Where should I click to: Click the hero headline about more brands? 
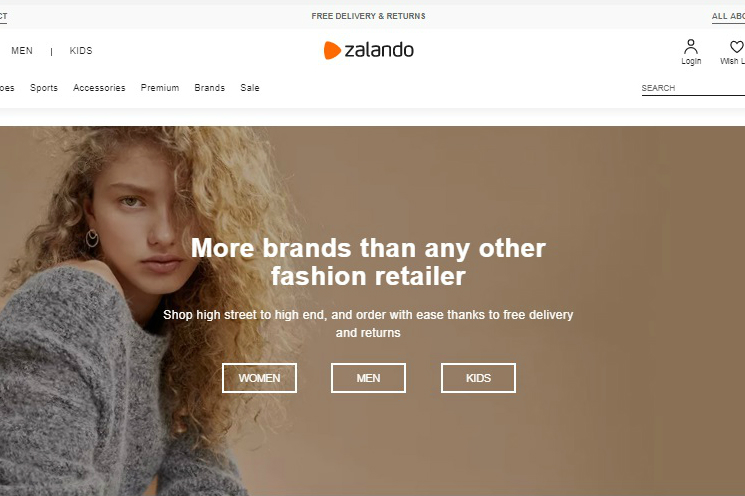click(368, 262)
